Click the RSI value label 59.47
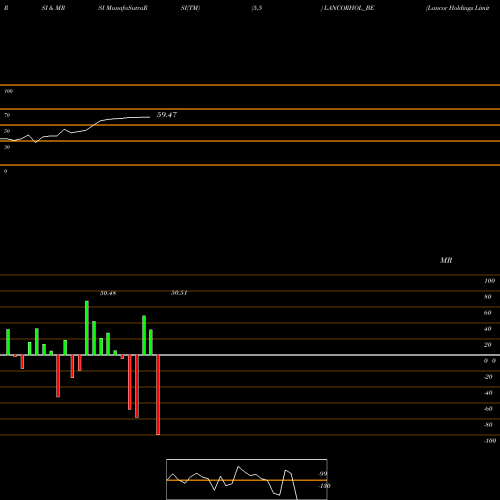Viewport: 500px width, 500px height. pyautogui.click(x=167, y=115)
